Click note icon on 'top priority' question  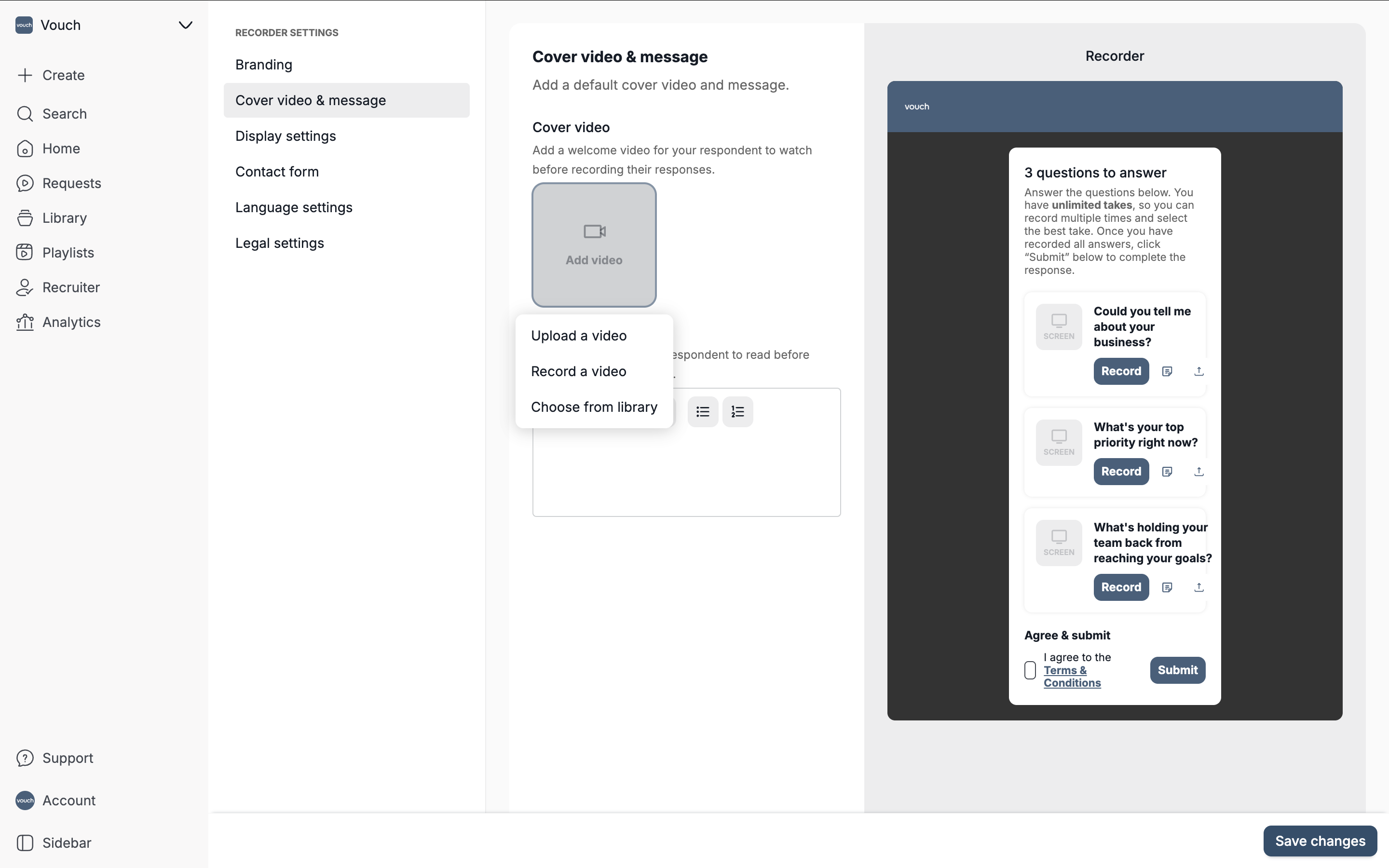coord(1167,472)
